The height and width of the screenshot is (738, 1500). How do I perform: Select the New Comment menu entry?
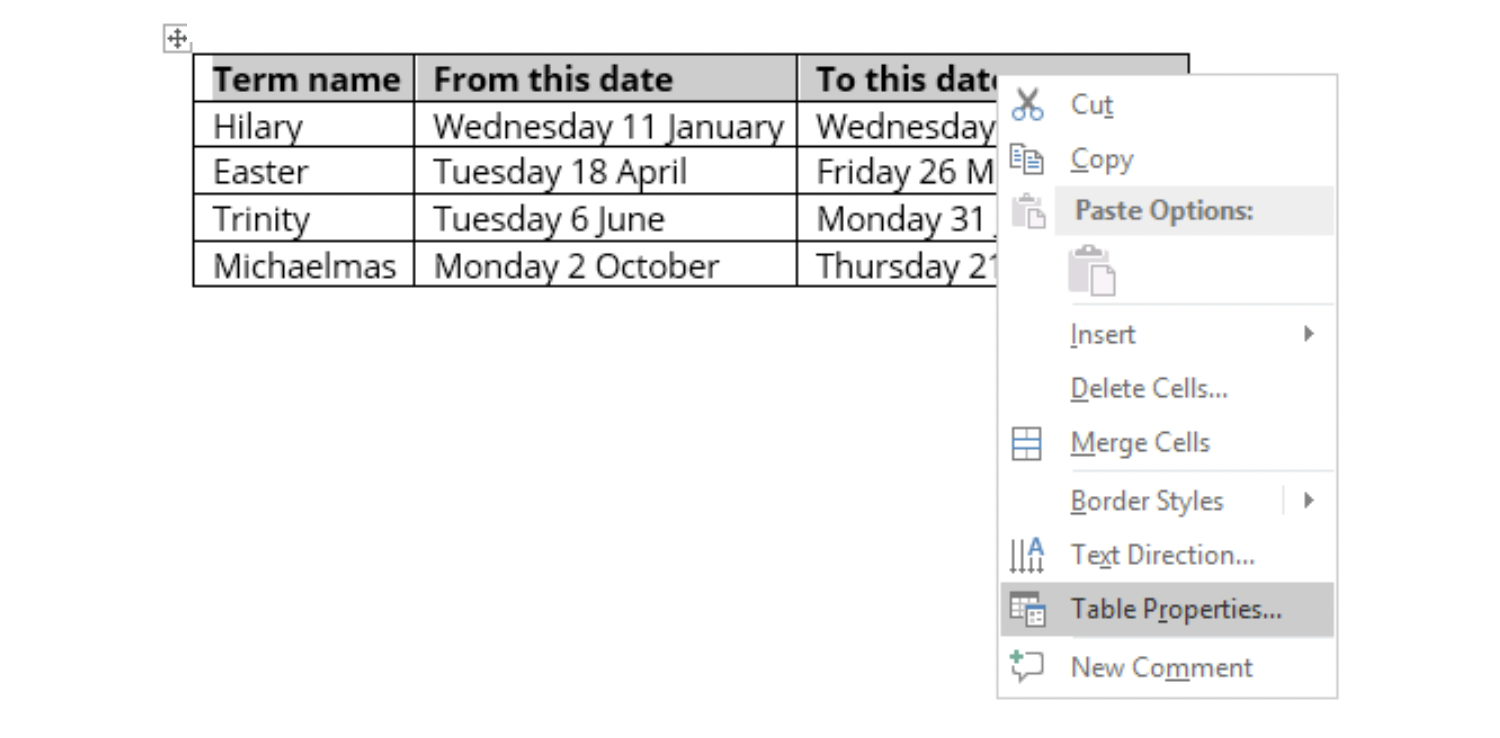1167,666
